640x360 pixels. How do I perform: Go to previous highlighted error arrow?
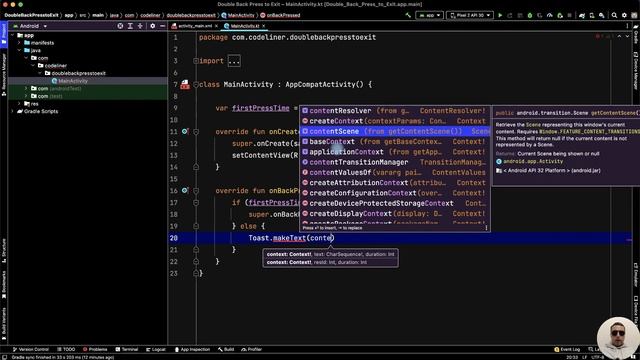pos(619,36)
